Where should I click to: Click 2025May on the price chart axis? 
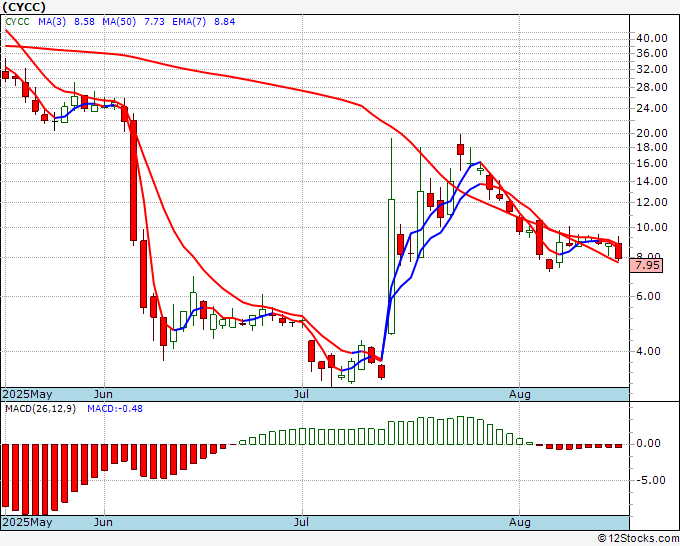(x=27, y=395)
